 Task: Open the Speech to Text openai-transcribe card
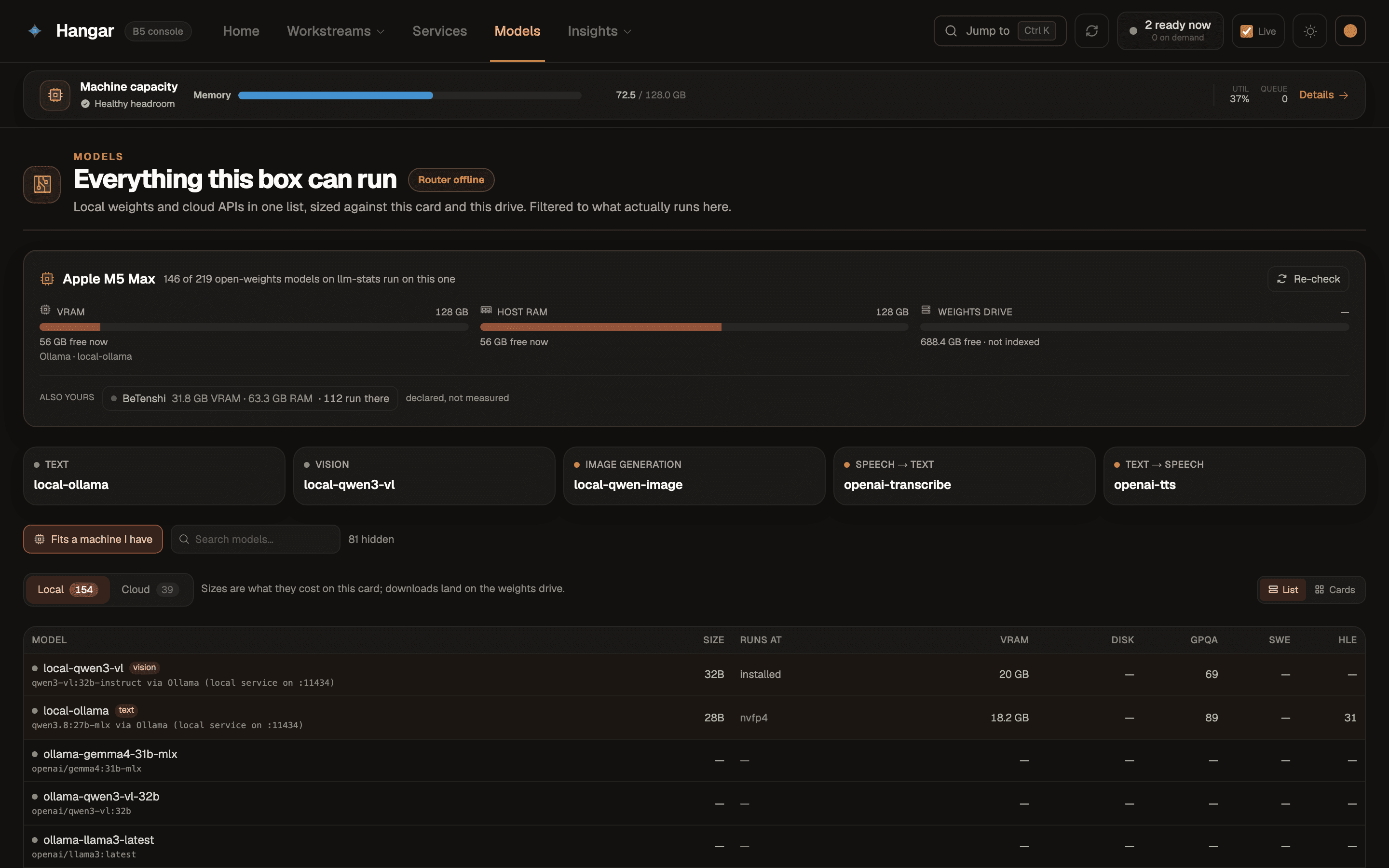pyautogui.click(x=964, y=476)
